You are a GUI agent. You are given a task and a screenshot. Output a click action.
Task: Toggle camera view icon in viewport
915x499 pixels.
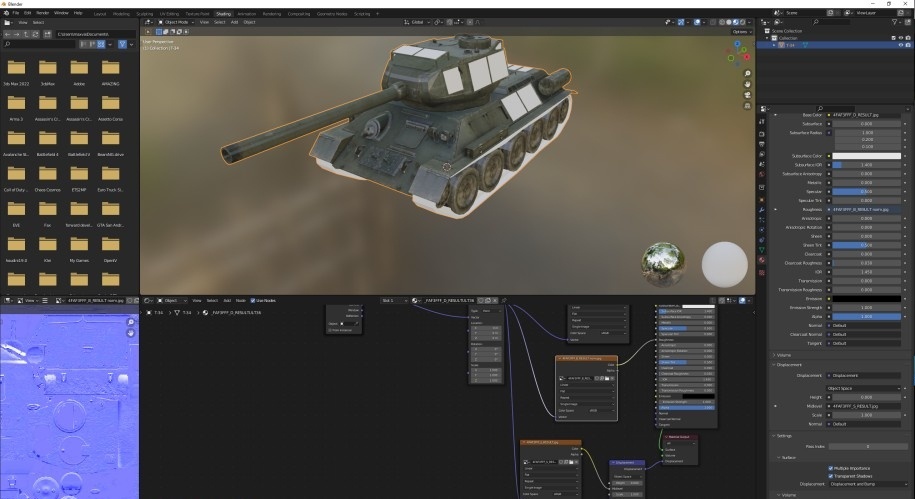tap(748, 95)
